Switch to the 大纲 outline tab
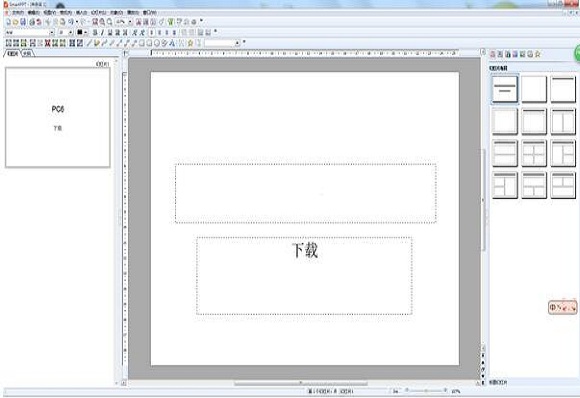 tap(28, 54)
